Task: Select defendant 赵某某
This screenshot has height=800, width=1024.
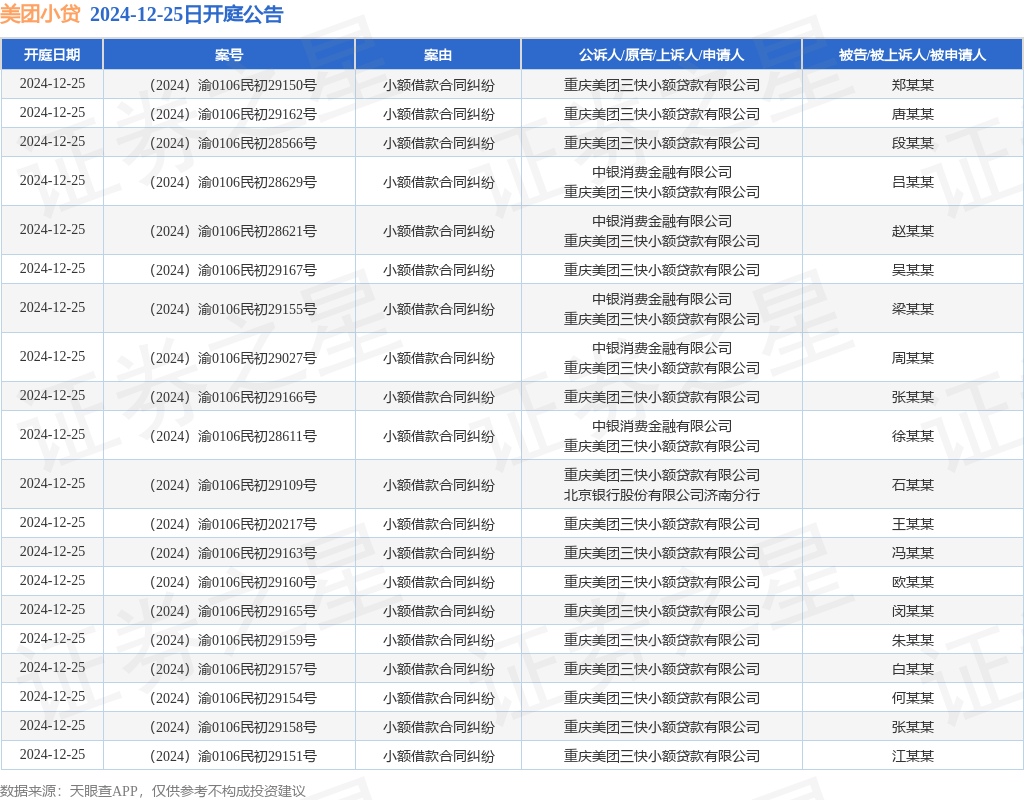Action: tap(912, 231)
